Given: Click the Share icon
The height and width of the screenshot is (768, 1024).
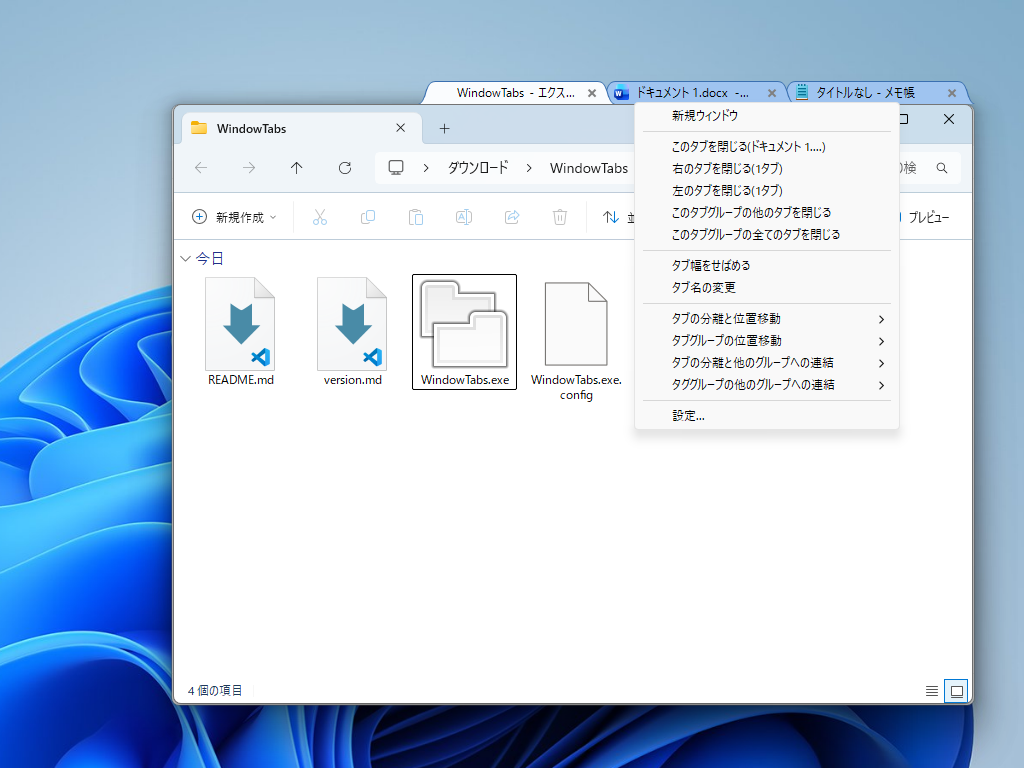Looking at the screenshot, I should pos(511,216).
